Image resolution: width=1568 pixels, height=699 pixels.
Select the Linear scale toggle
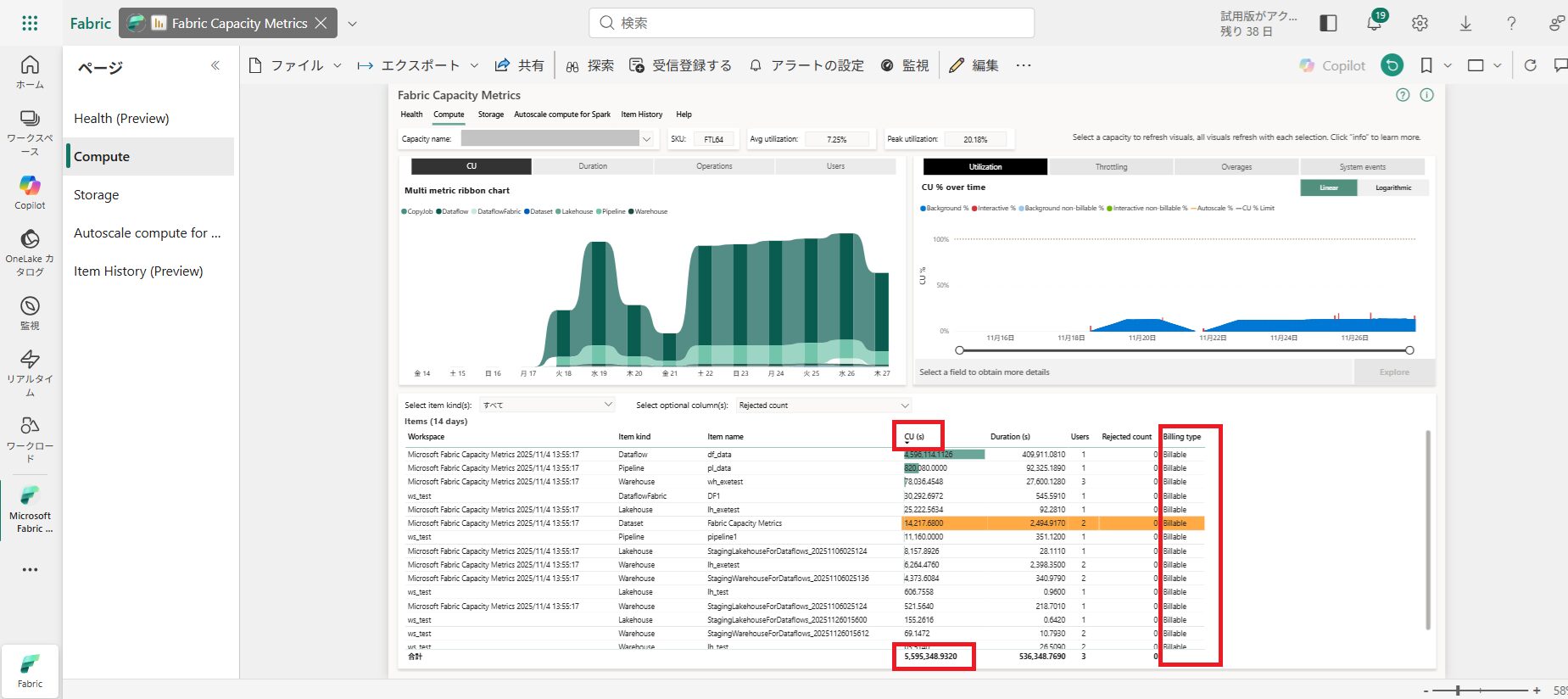(1328, 187)
